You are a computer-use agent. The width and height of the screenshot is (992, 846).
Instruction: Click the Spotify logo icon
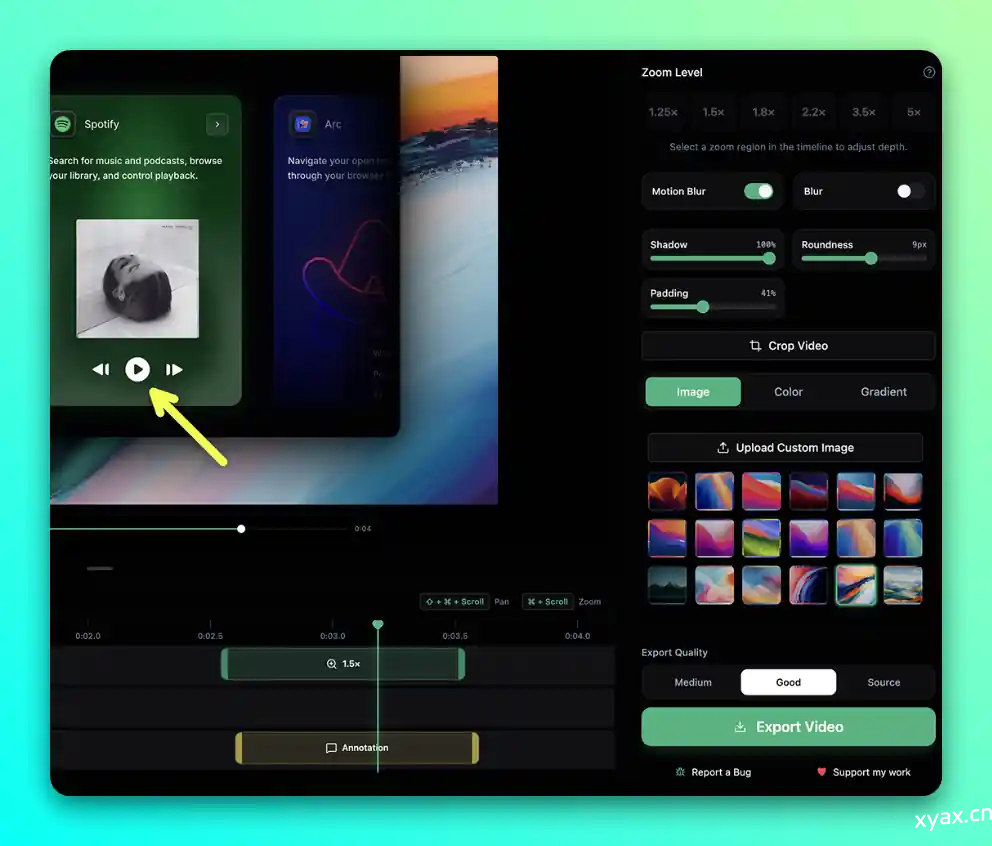63,124
